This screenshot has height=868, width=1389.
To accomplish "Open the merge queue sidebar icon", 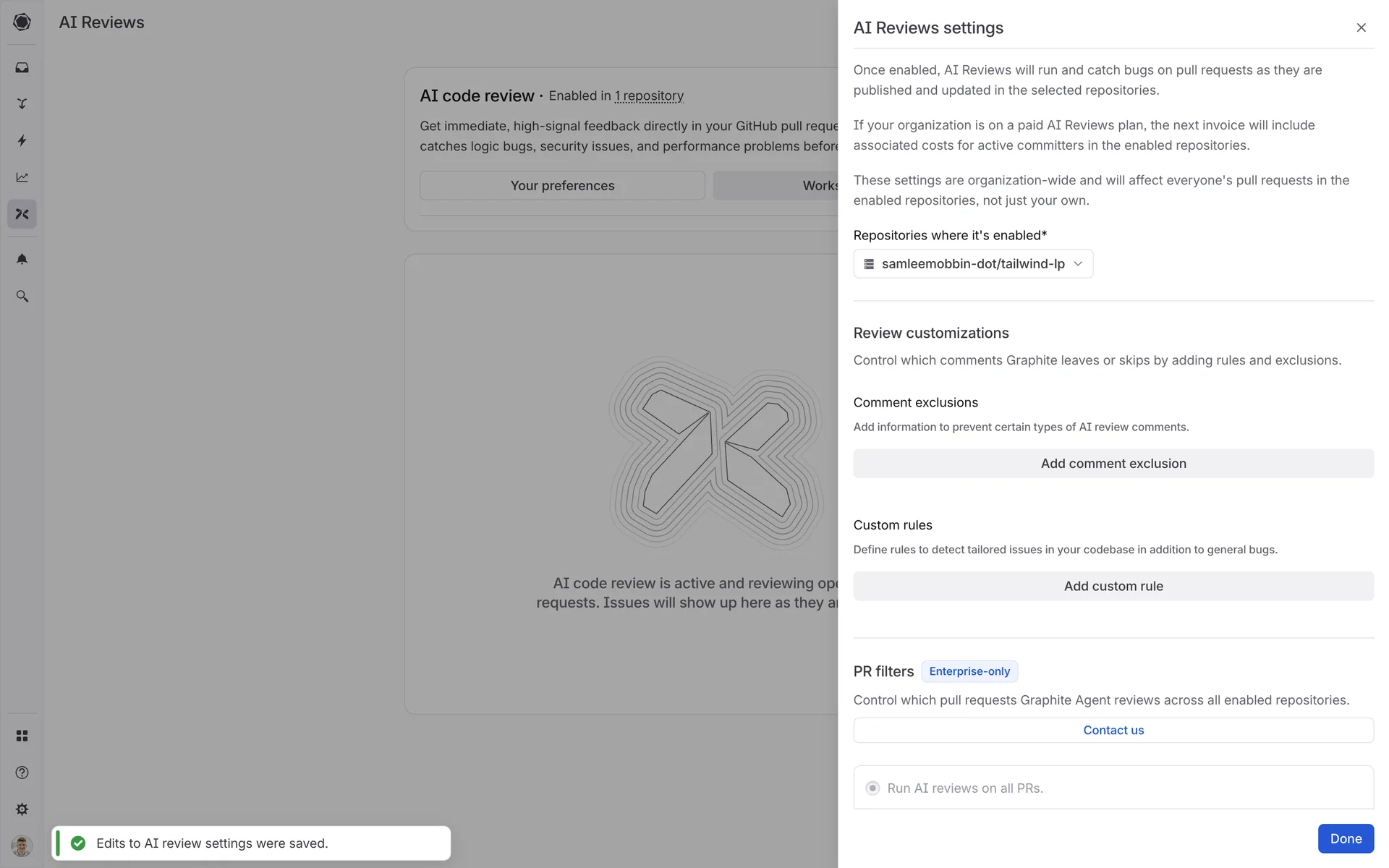I will coord(22,103).
